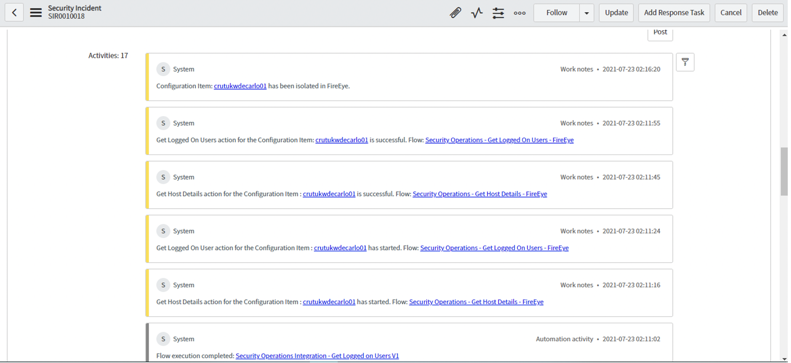The image size is (791, 363).
Task: Click System avatar on the 02:11:45 note
Action: point(163,177)
